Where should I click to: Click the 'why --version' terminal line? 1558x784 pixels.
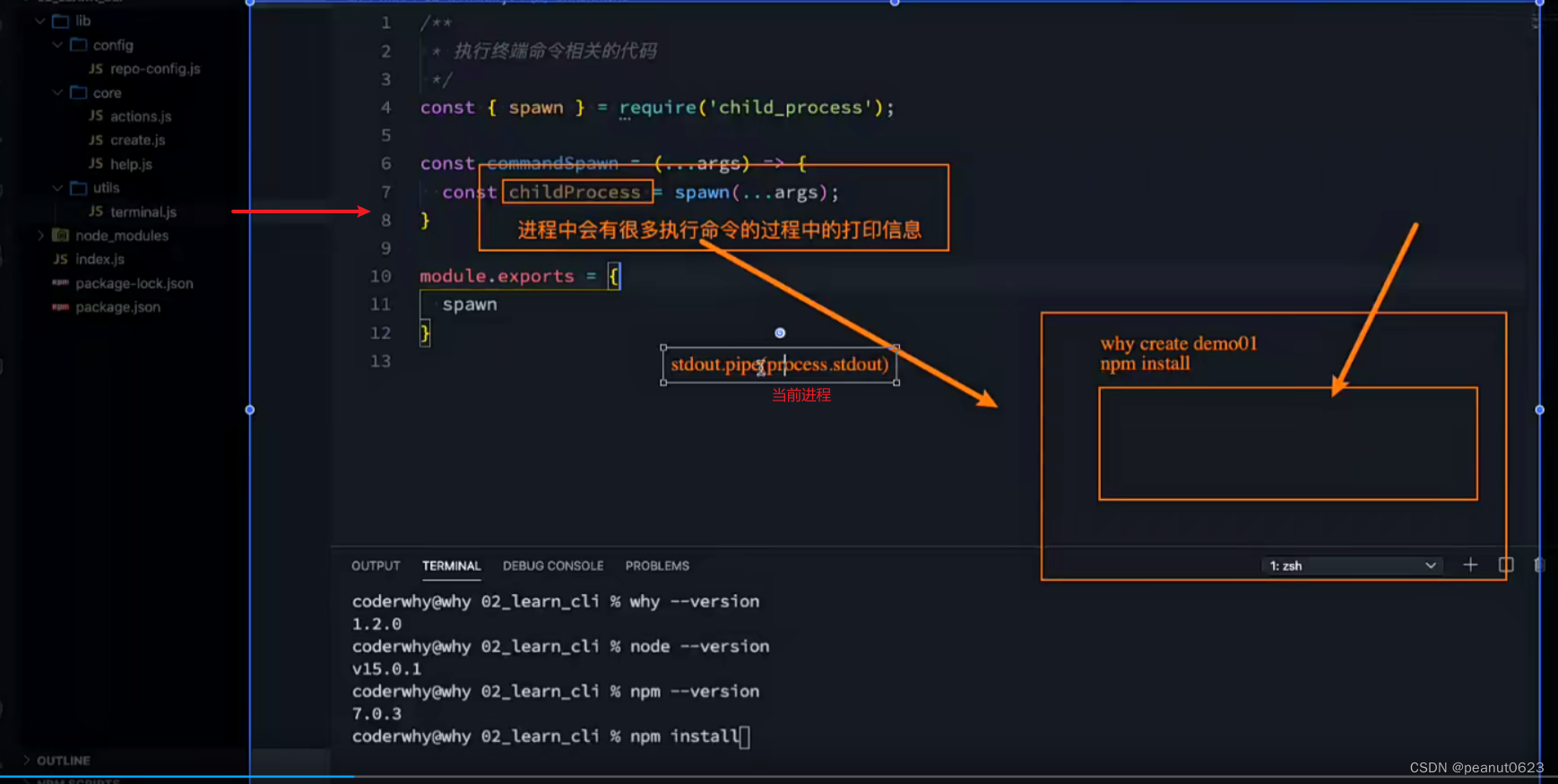coord(556,601)
